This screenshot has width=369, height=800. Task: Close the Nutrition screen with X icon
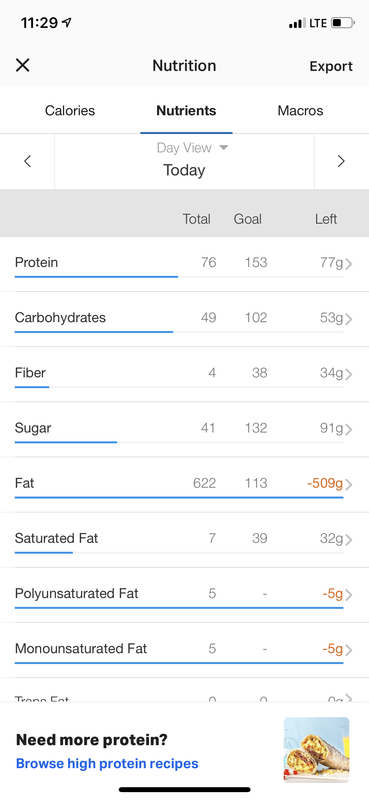[22, 65]
